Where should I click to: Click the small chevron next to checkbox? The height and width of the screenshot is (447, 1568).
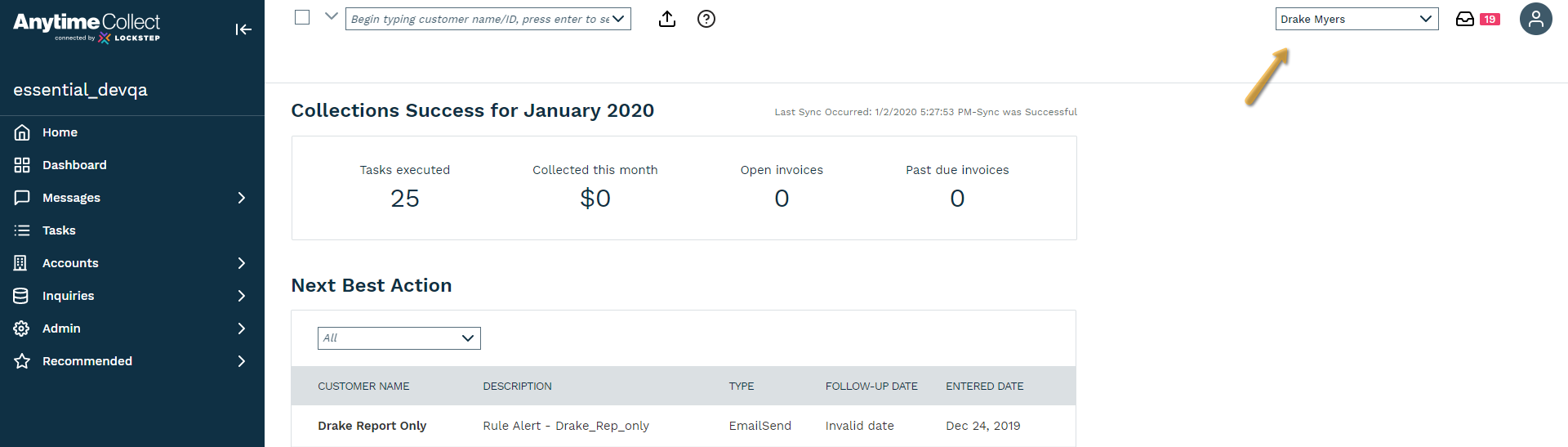331,16
